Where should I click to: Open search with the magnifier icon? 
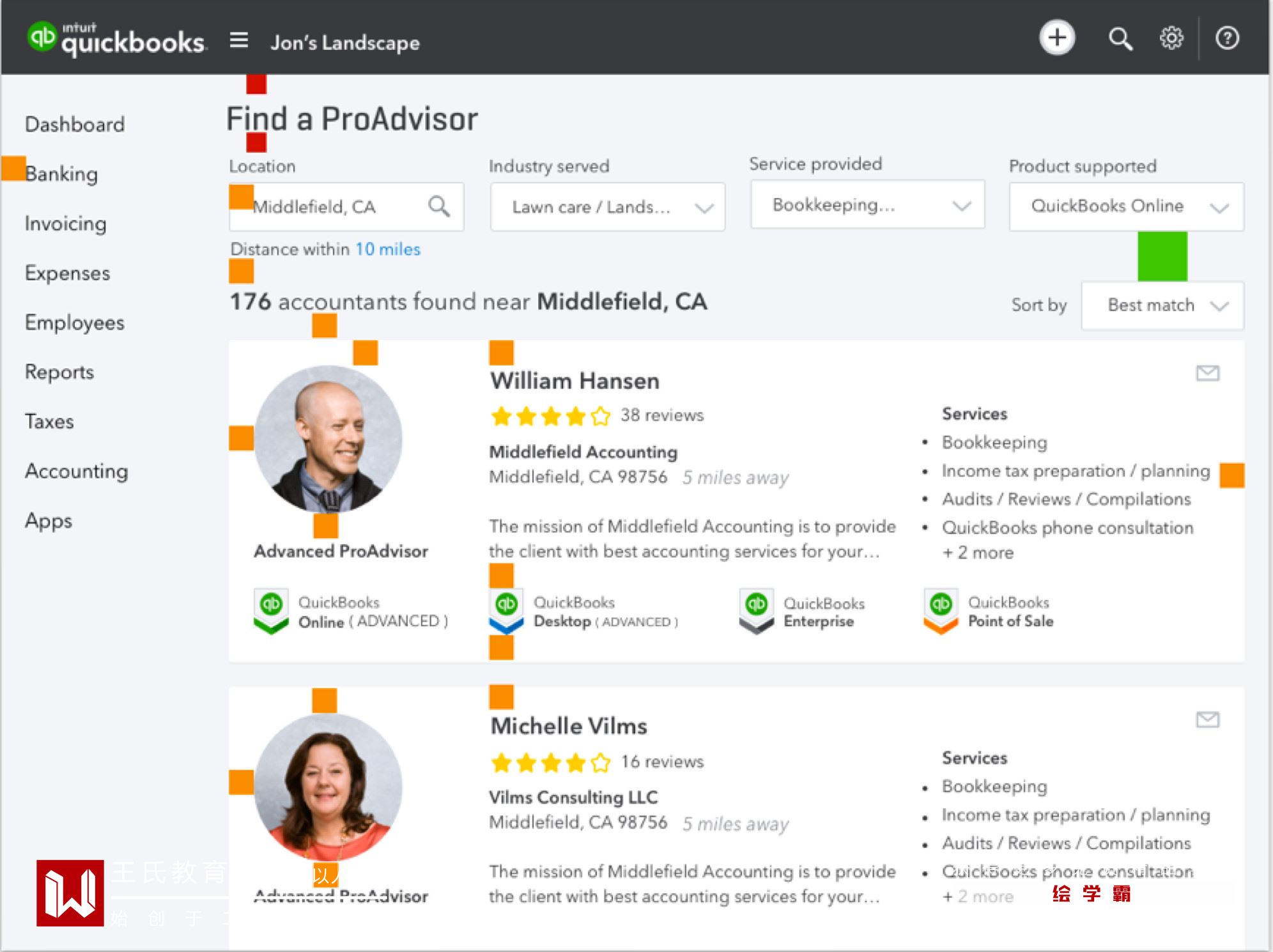click(x=1120, y=39)
